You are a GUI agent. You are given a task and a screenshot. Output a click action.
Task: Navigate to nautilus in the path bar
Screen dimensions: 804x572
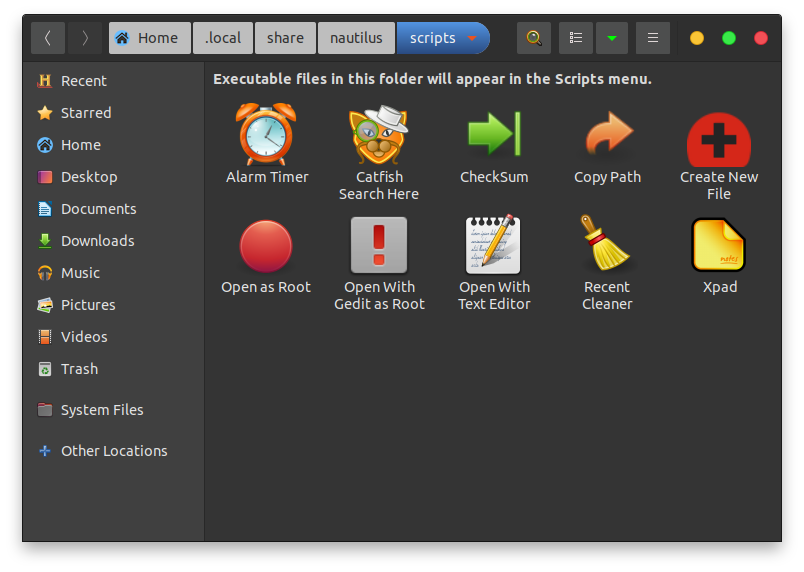tap(356, 38)
